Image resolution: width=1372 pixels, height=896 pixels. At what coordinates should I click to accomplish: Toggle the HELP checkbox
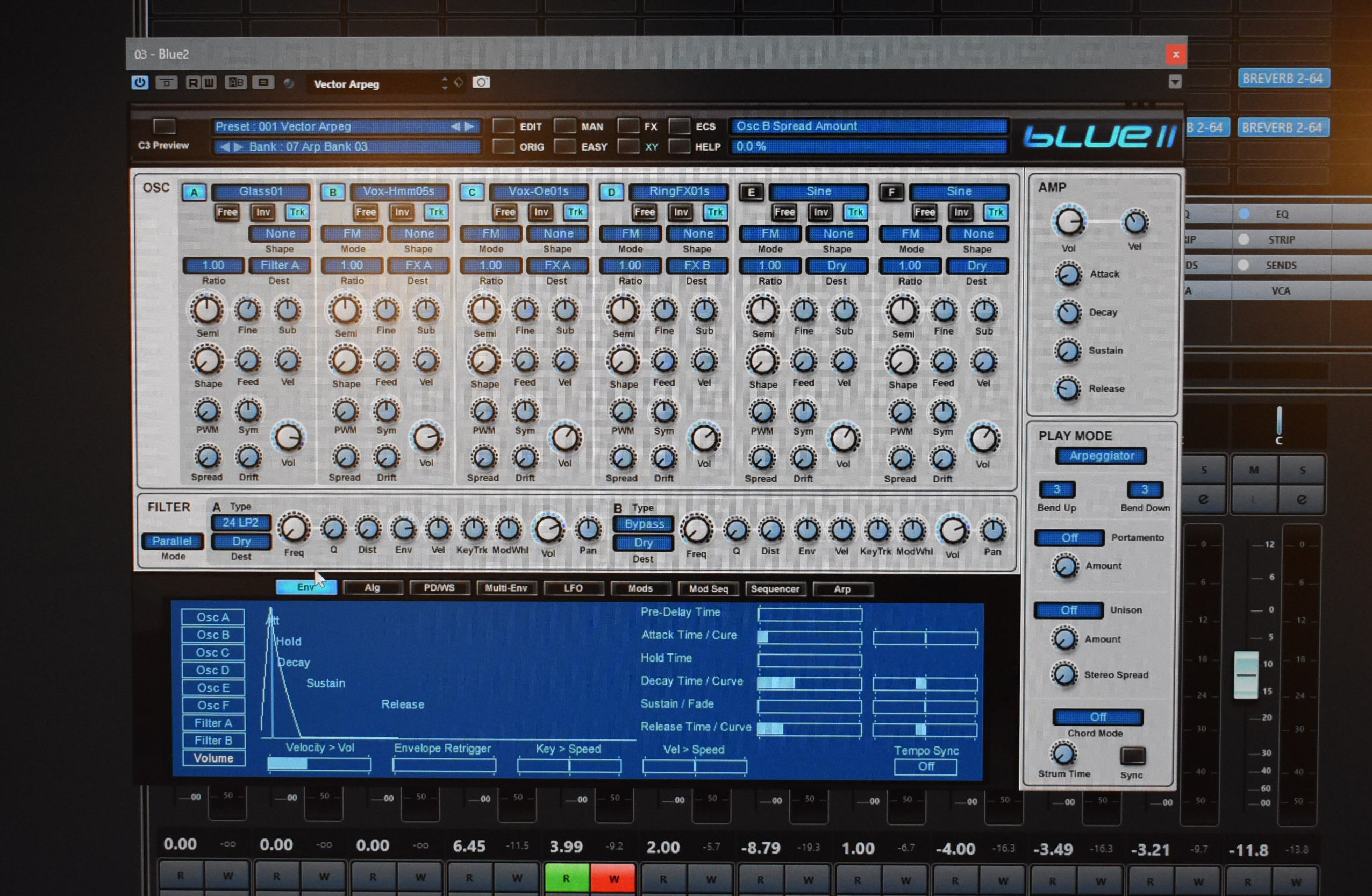[679, 146]
